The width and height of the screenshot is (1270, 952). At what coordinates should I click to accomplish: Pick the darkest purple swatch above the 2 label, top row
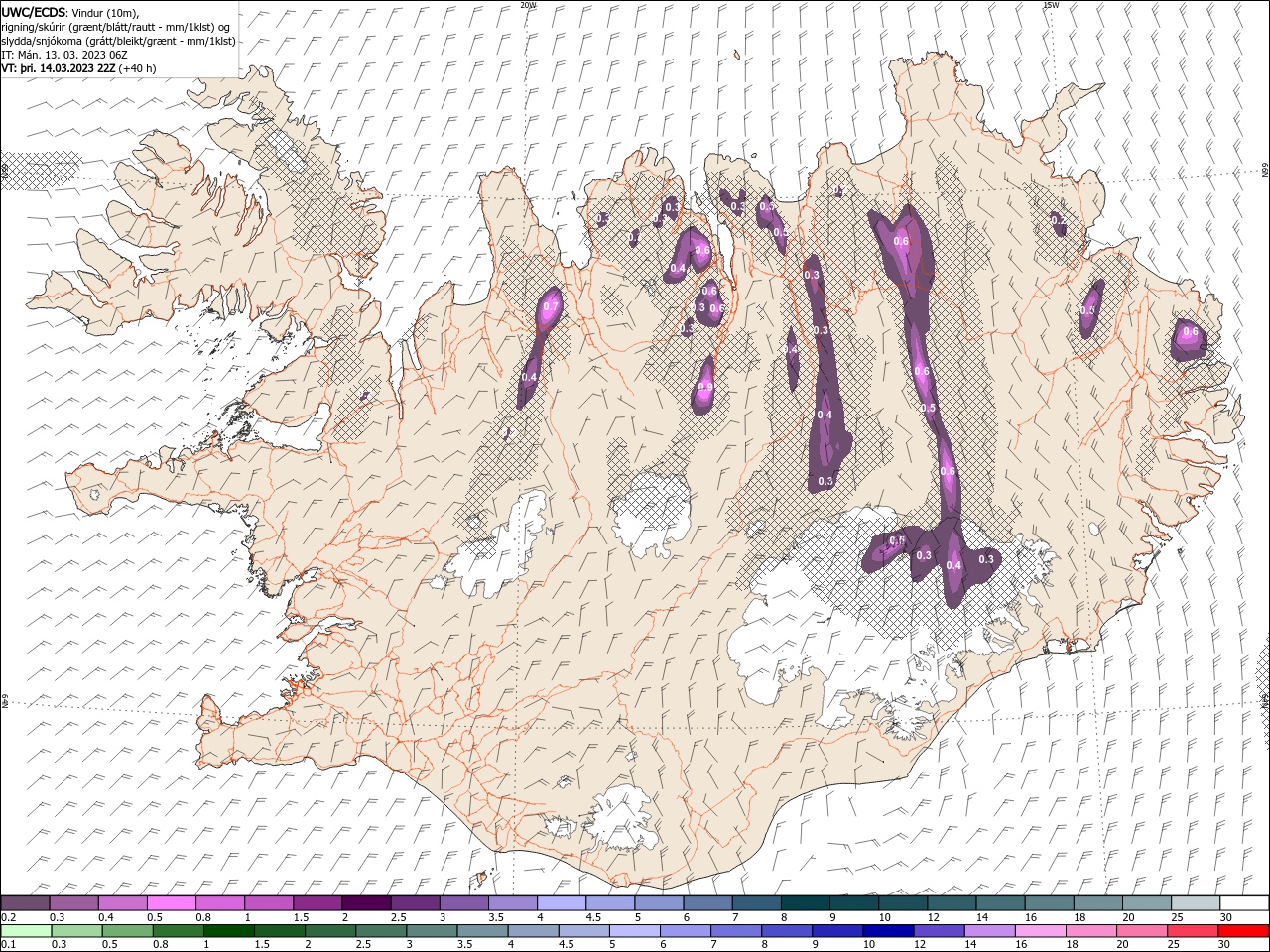point(366,903)
